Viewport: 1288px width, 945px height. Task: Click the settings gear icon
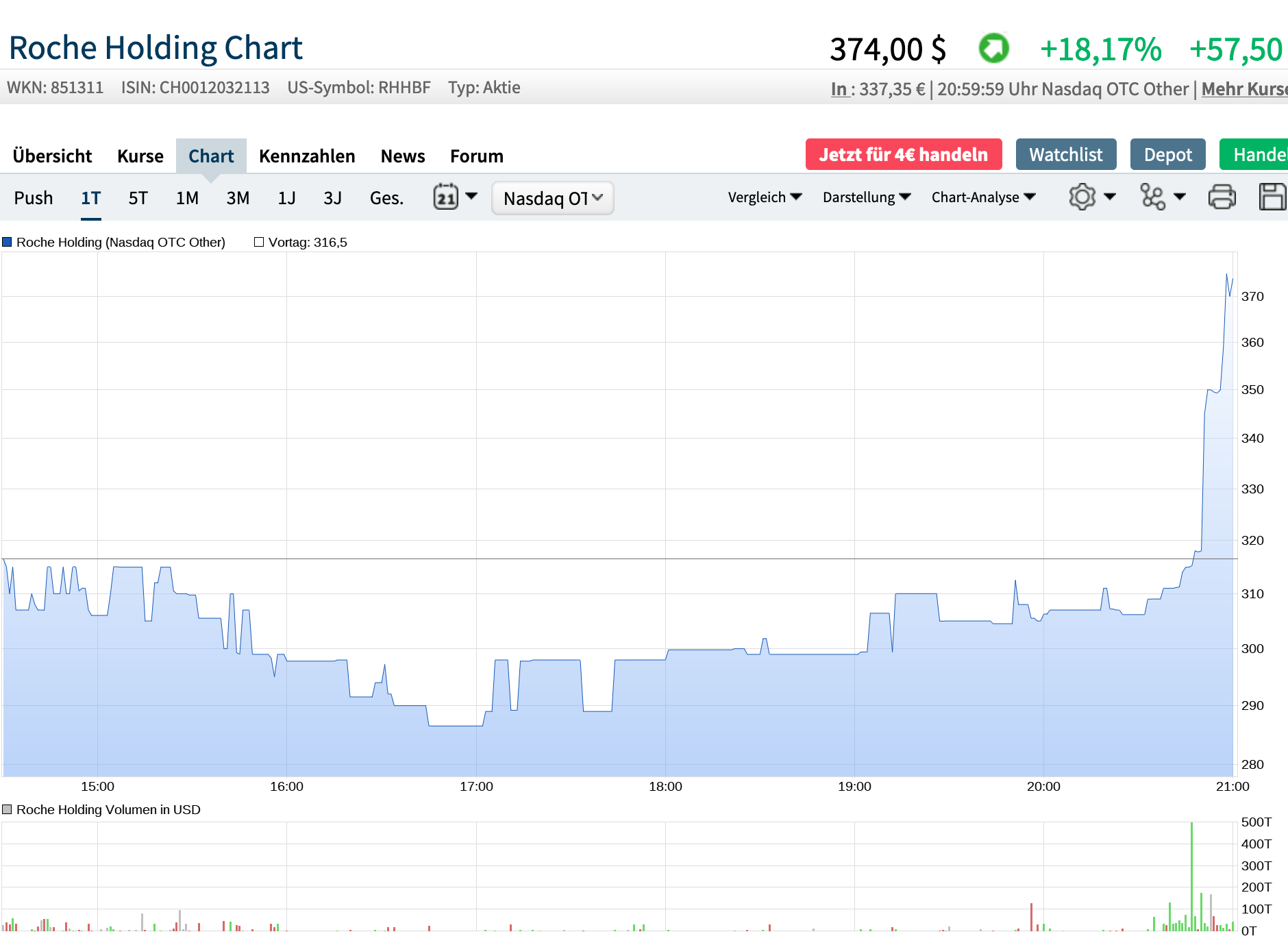pyautogui.click(x=1082, y=197)
